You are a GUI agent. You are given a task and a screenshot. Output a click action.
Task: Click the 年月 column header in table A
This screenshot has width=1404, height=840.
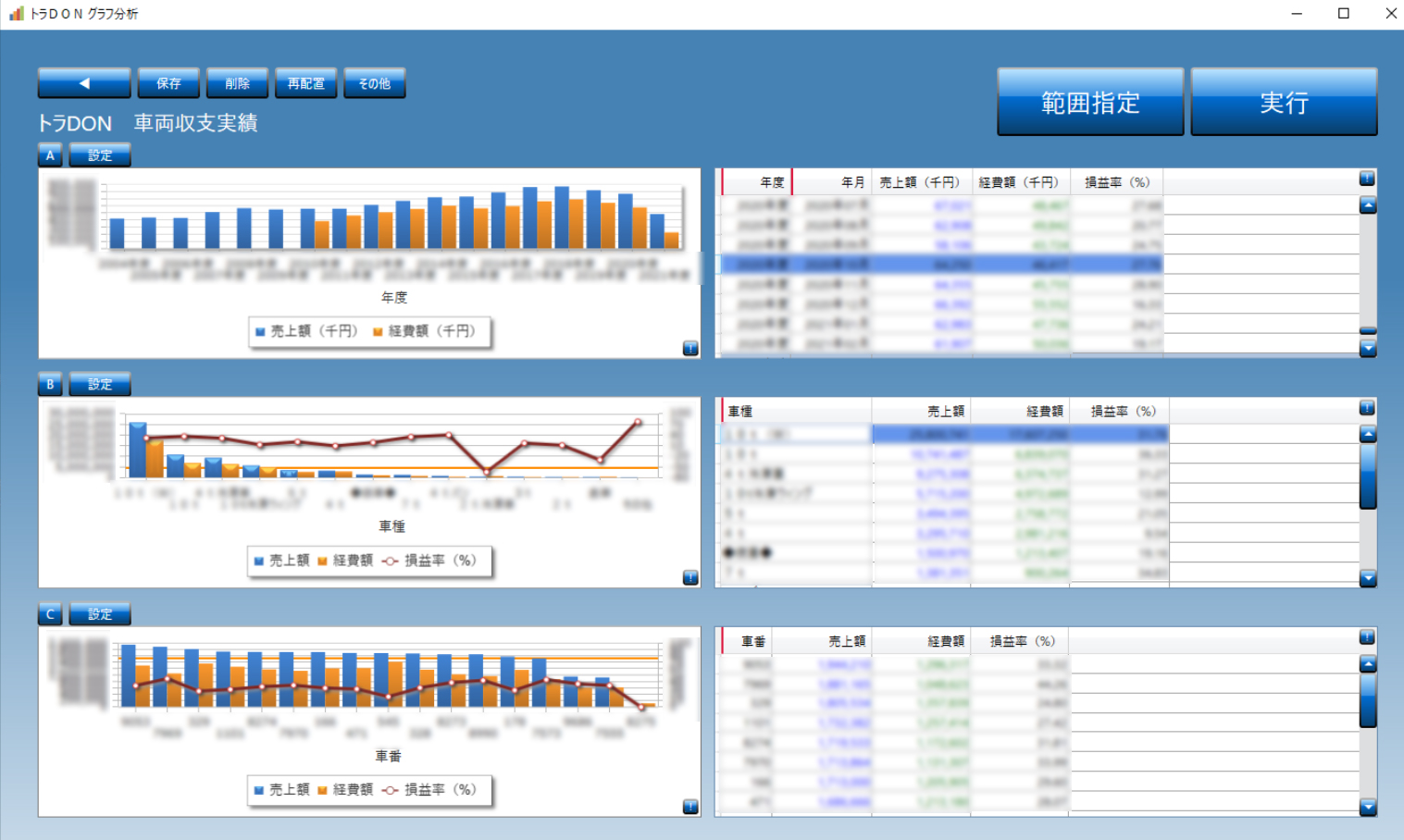point(831,182)
